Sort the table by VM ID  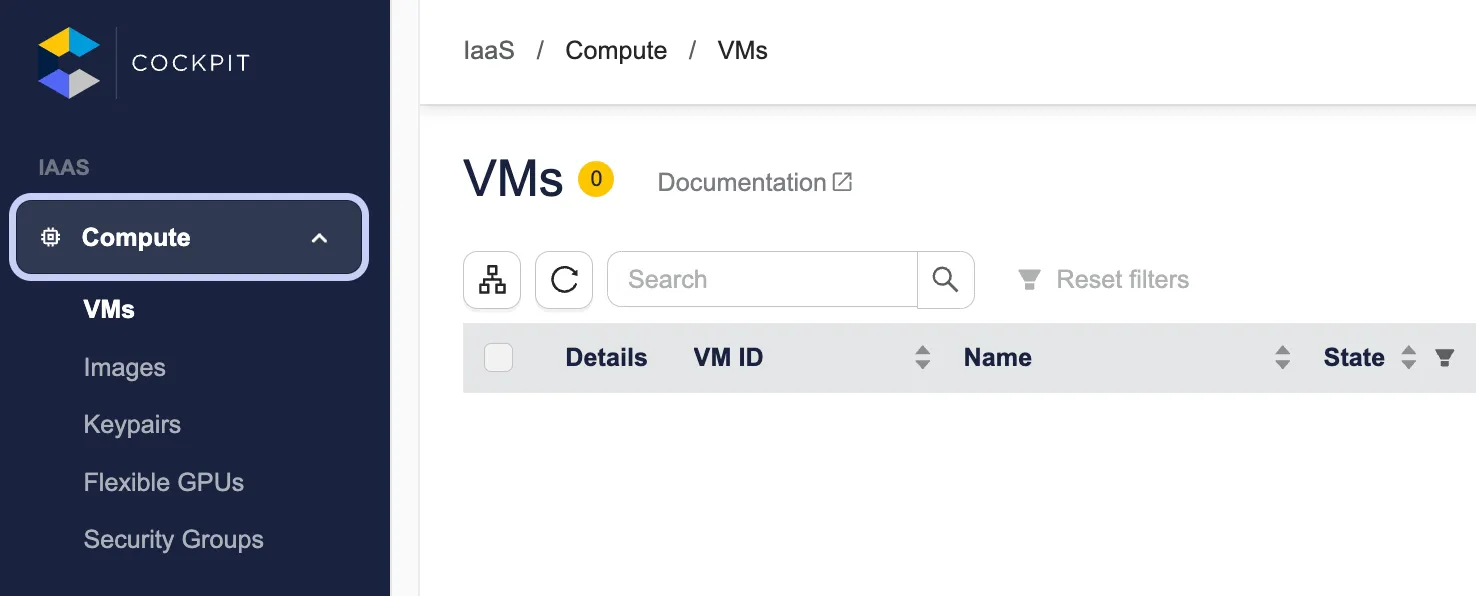coord(921,357)
